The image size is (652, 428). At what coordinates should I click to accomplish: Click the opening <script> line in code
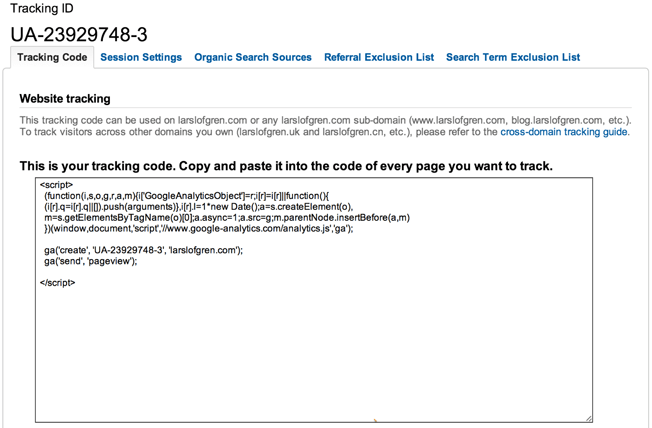(x=57, y=185)
